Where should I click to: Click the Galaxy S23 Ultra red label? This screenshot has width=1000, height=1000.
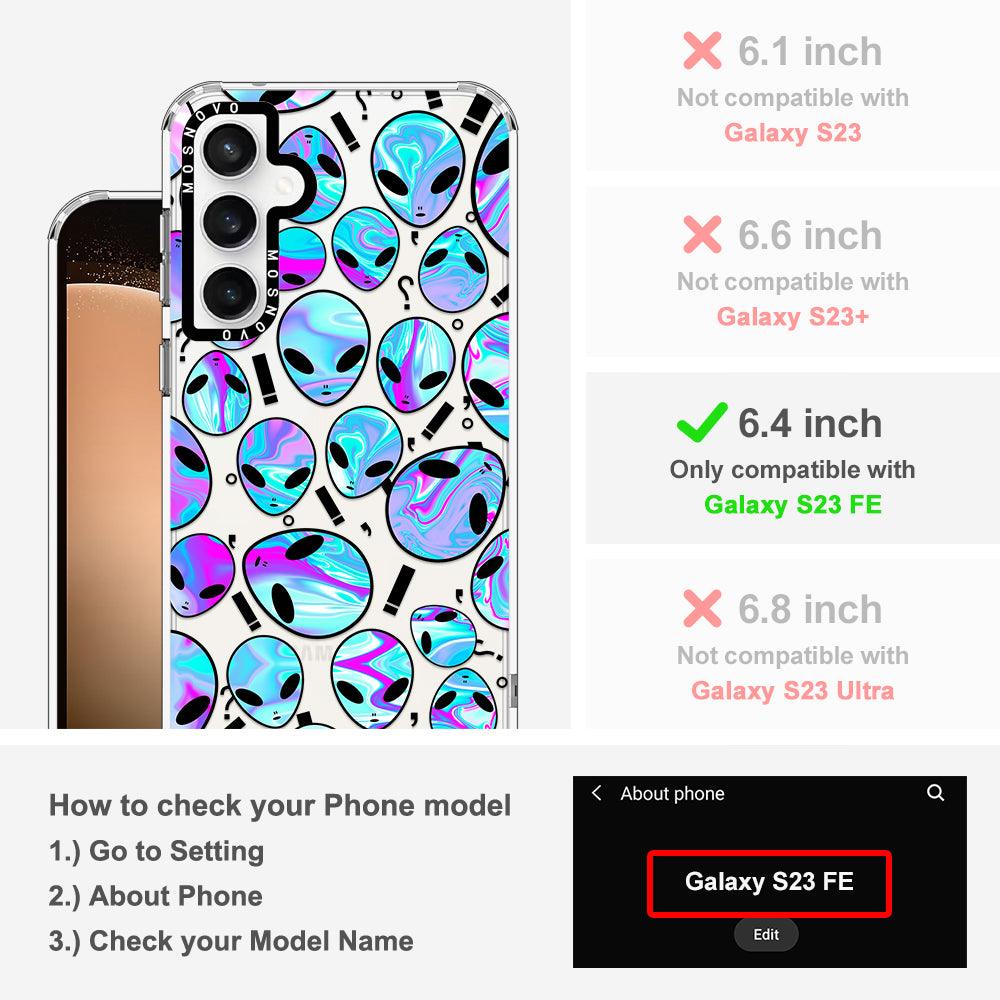(793, 690)
